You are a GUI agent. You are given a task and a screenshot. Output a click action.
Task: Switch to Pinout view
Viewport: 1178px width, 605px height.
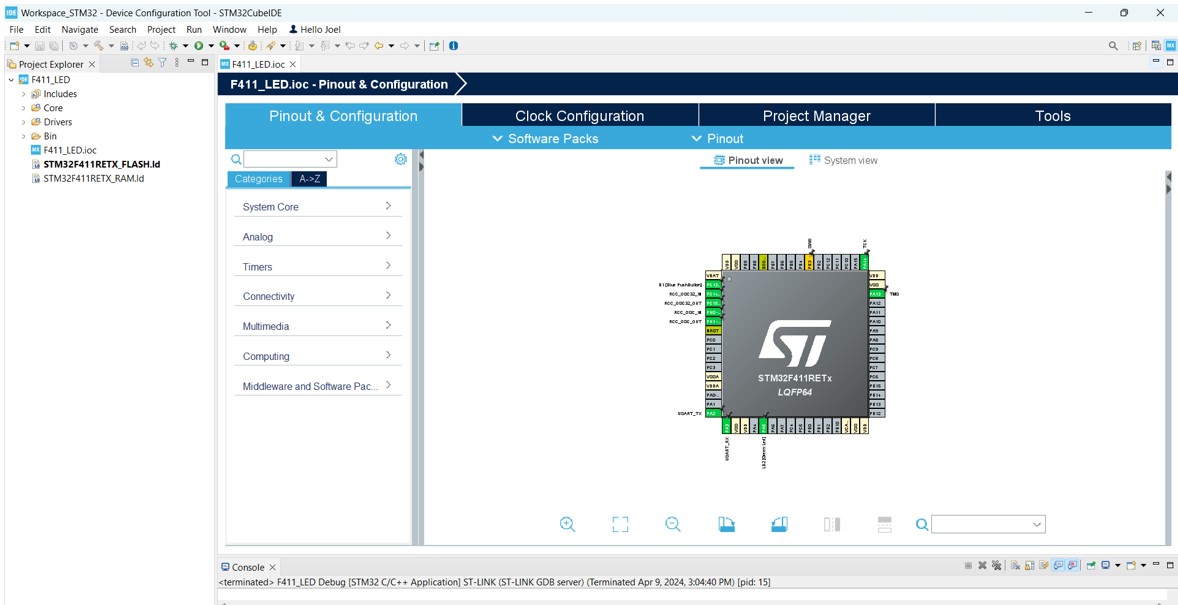click(x=748, y=160)
